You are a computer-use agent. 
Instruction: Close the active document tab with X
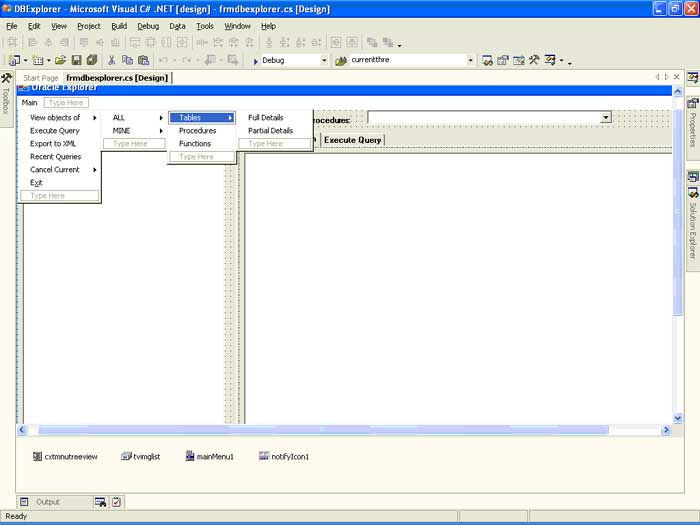tap(677, 77)
